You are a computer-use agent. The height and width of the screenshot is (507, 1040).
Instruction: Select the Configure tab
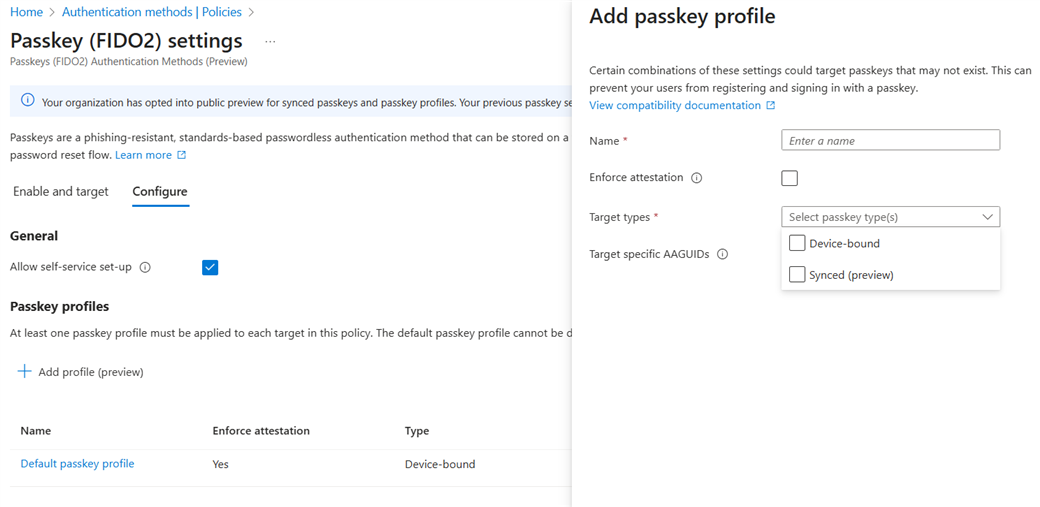pos(160,191)
